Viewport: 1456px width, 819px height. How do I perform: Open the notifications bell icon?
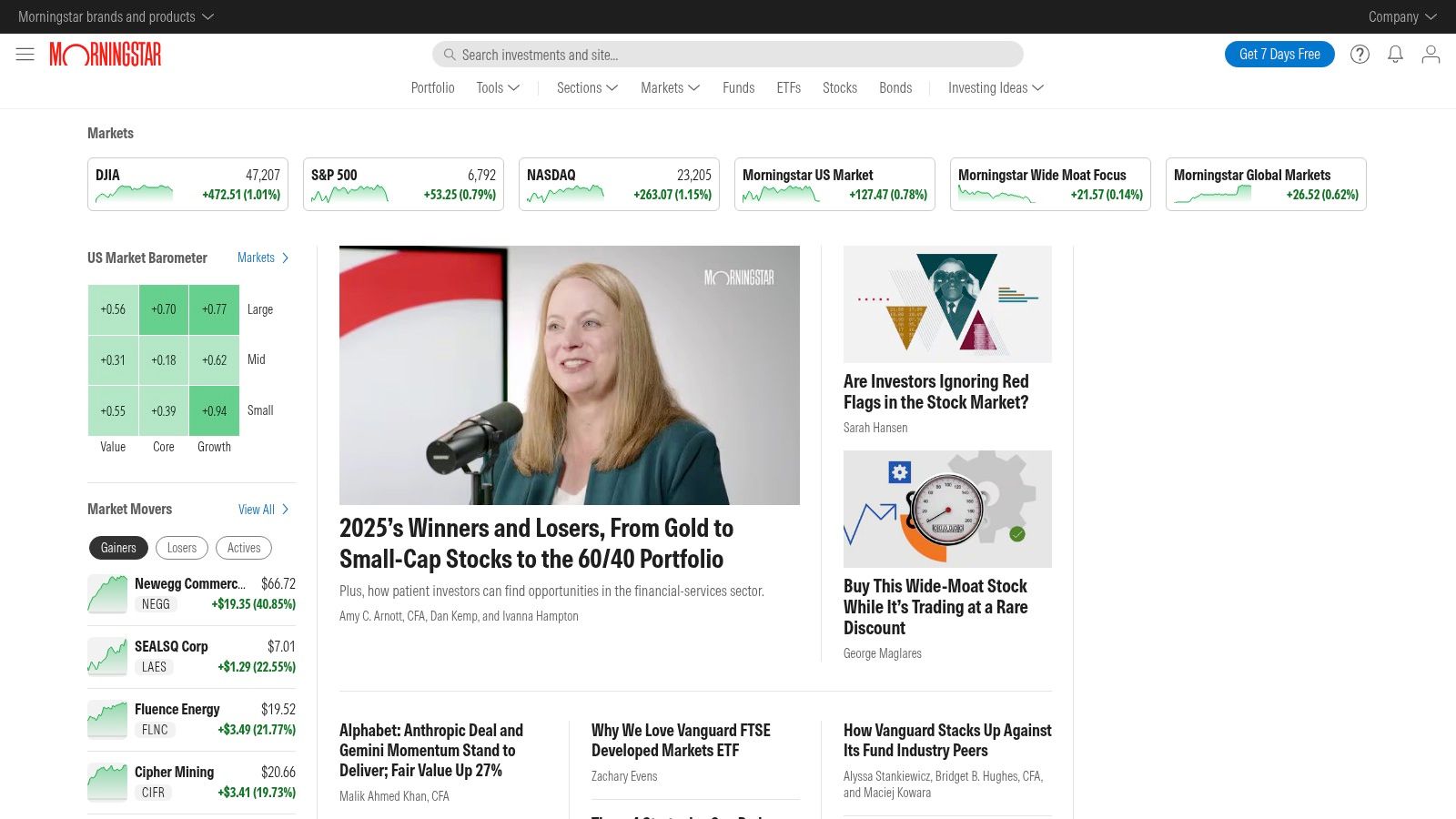1395,54
